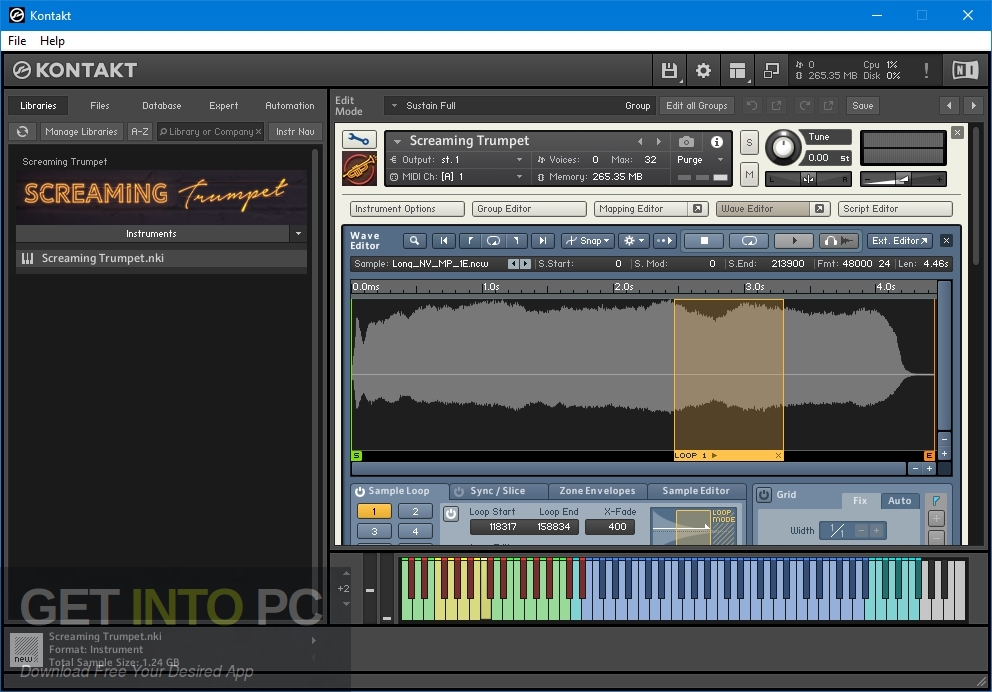Click the Screaming Trumpet instrument icon

coord(359,169)
